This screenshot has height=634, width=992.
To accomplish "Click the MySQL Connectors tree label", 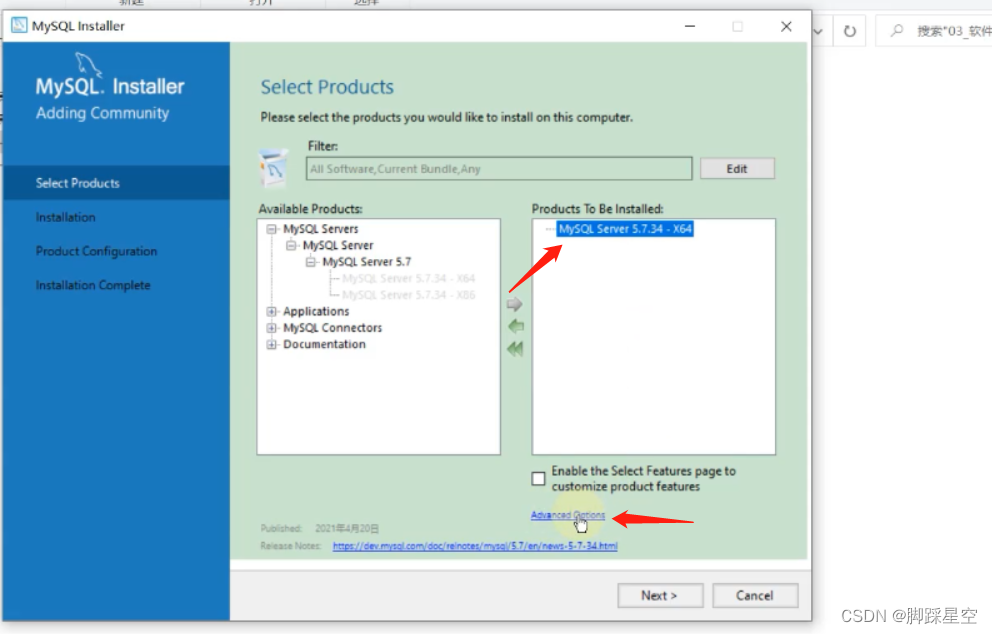I will (x=333, y=328).
